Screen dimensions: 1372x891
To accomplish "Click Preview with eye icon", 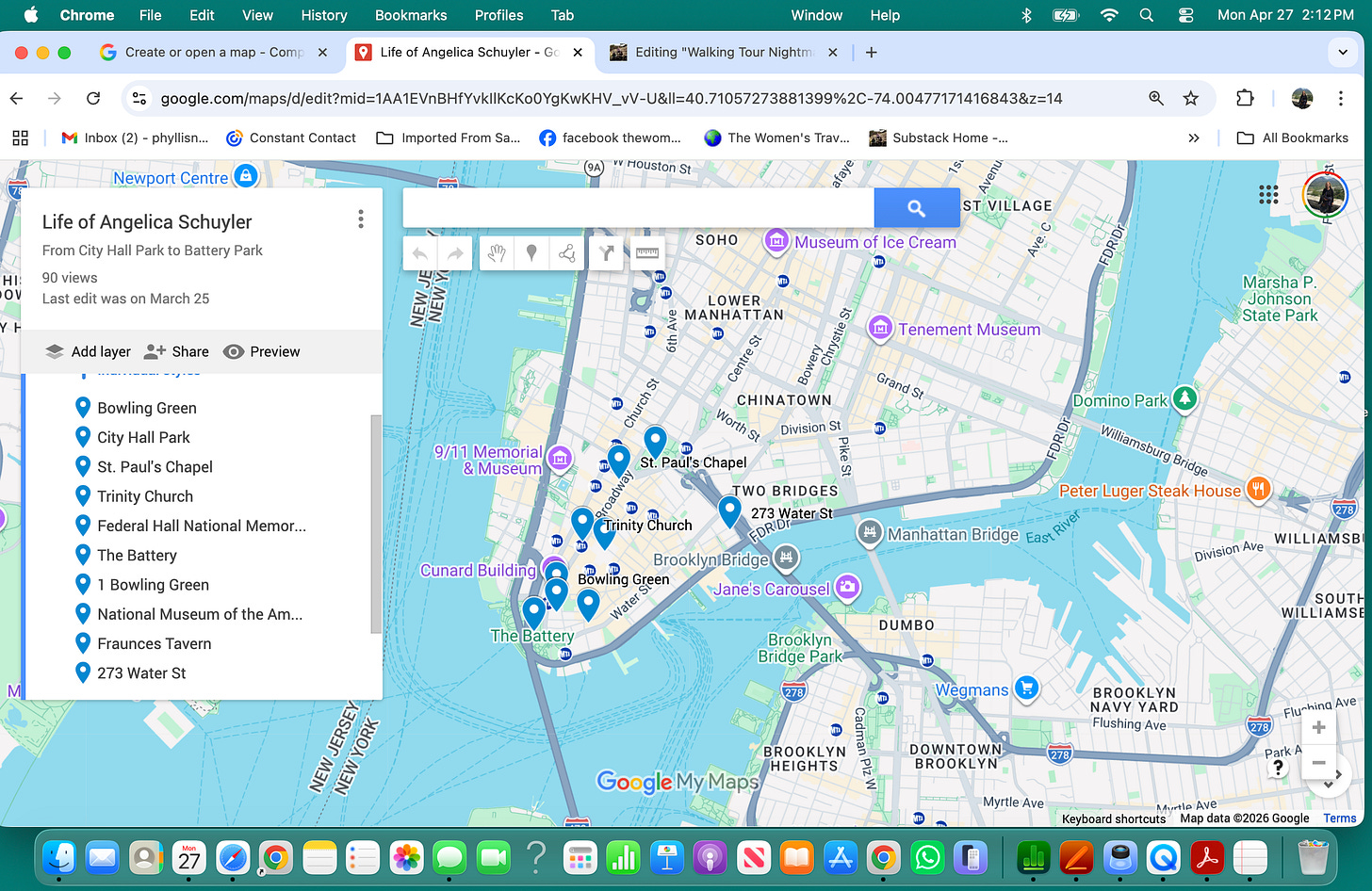I will point(261,351).
